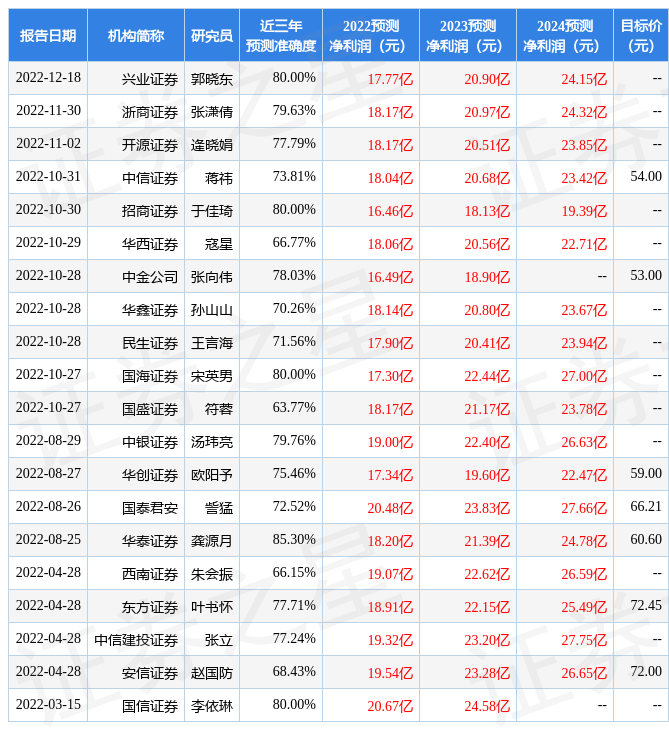This screenshot has width=669, height=730.
Task: Click the date 2022-08-29
Action: click(x=48, y=440)
